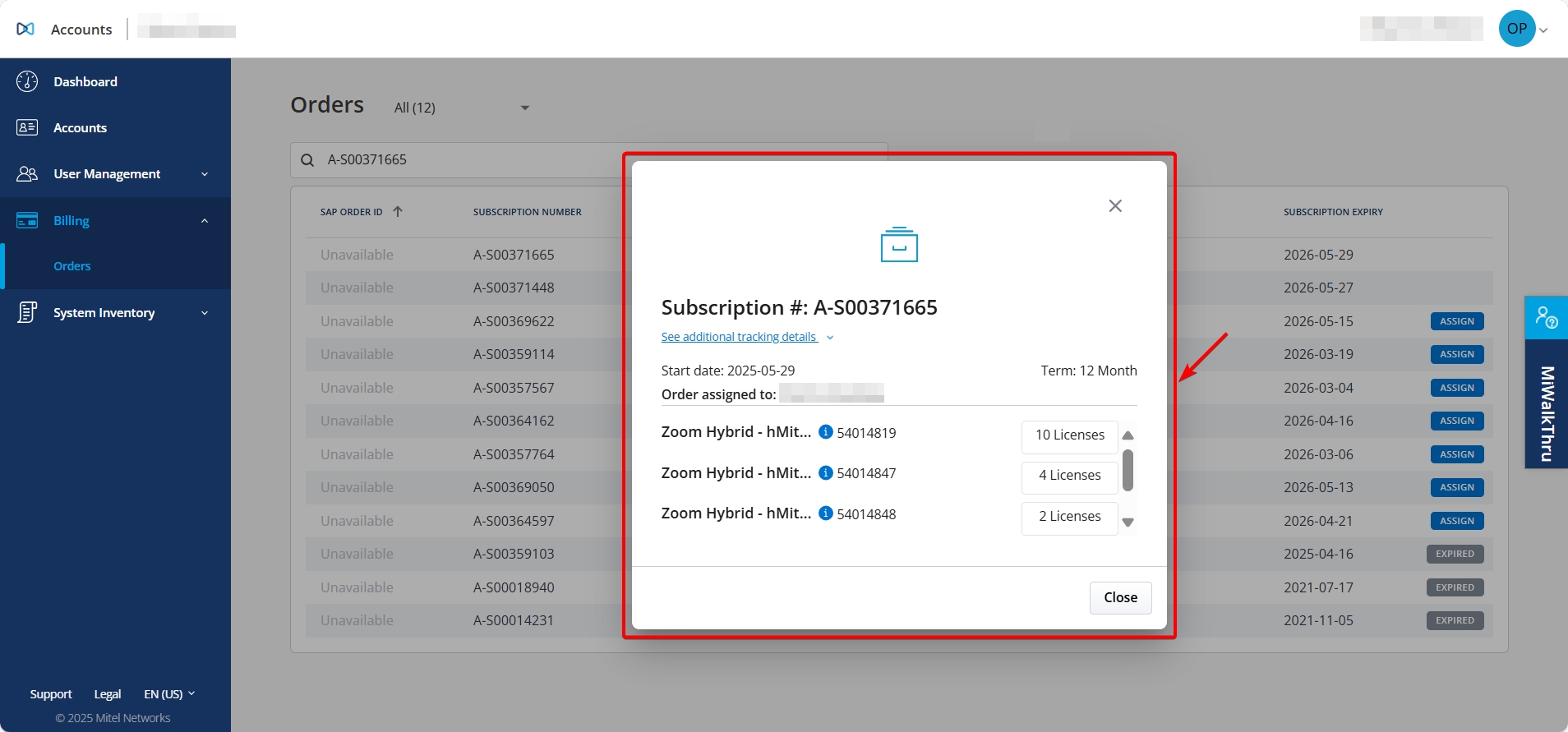This screenshot has height=732, width=1568.
Task: Collapse the Billing section chevron
Action: click(205, 220)
